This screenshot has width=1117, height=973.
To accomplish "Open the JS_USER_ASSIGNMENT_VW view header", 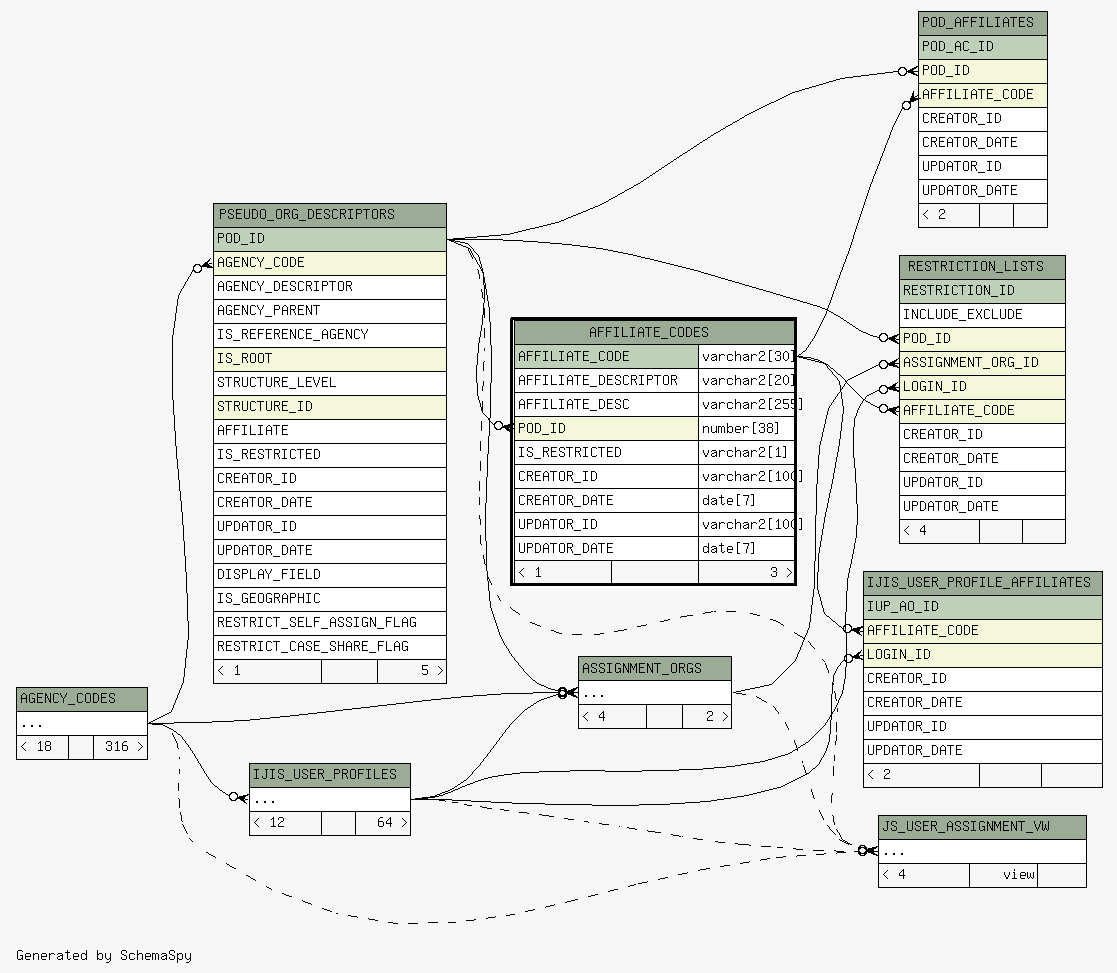I will point(982,827).
